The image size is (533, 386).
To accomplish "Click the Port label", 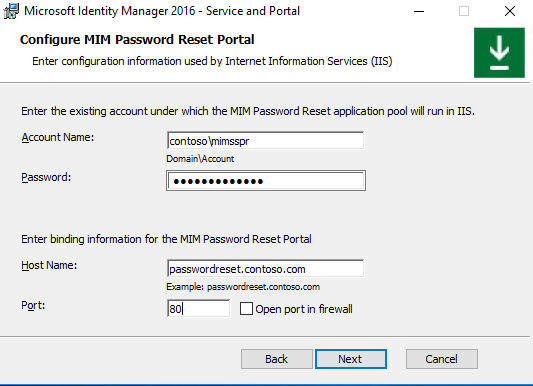I will [x=33, y=305].
